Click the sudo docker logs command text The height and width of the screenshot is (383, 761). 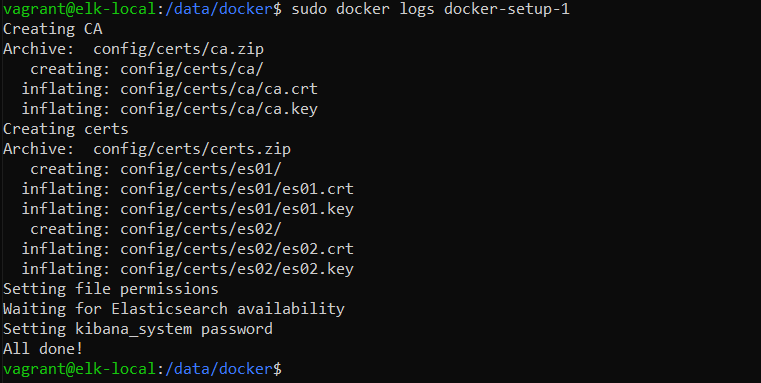[430, 9]
